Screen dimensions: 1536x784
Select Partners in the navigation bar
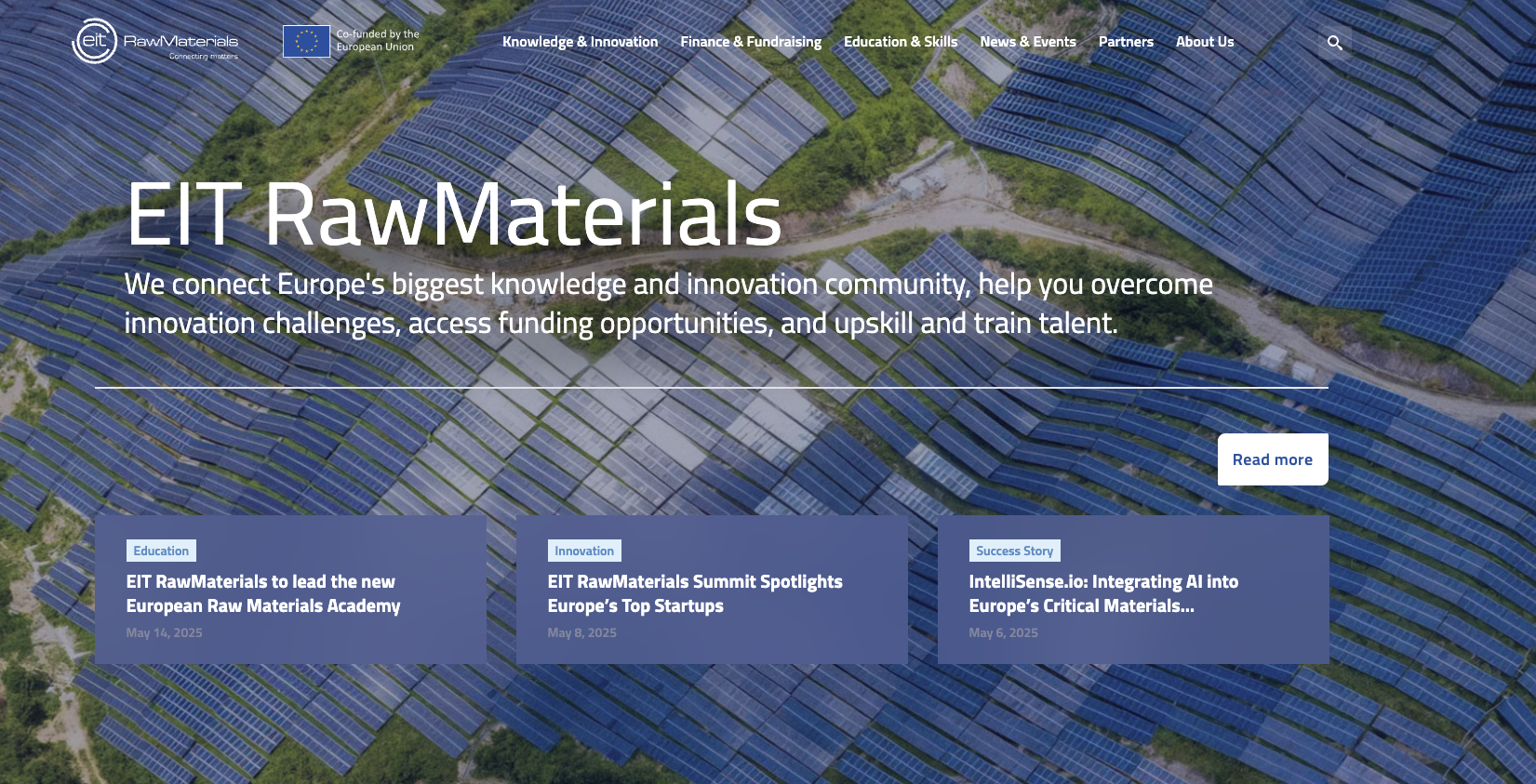click(x=1125, y=42)
